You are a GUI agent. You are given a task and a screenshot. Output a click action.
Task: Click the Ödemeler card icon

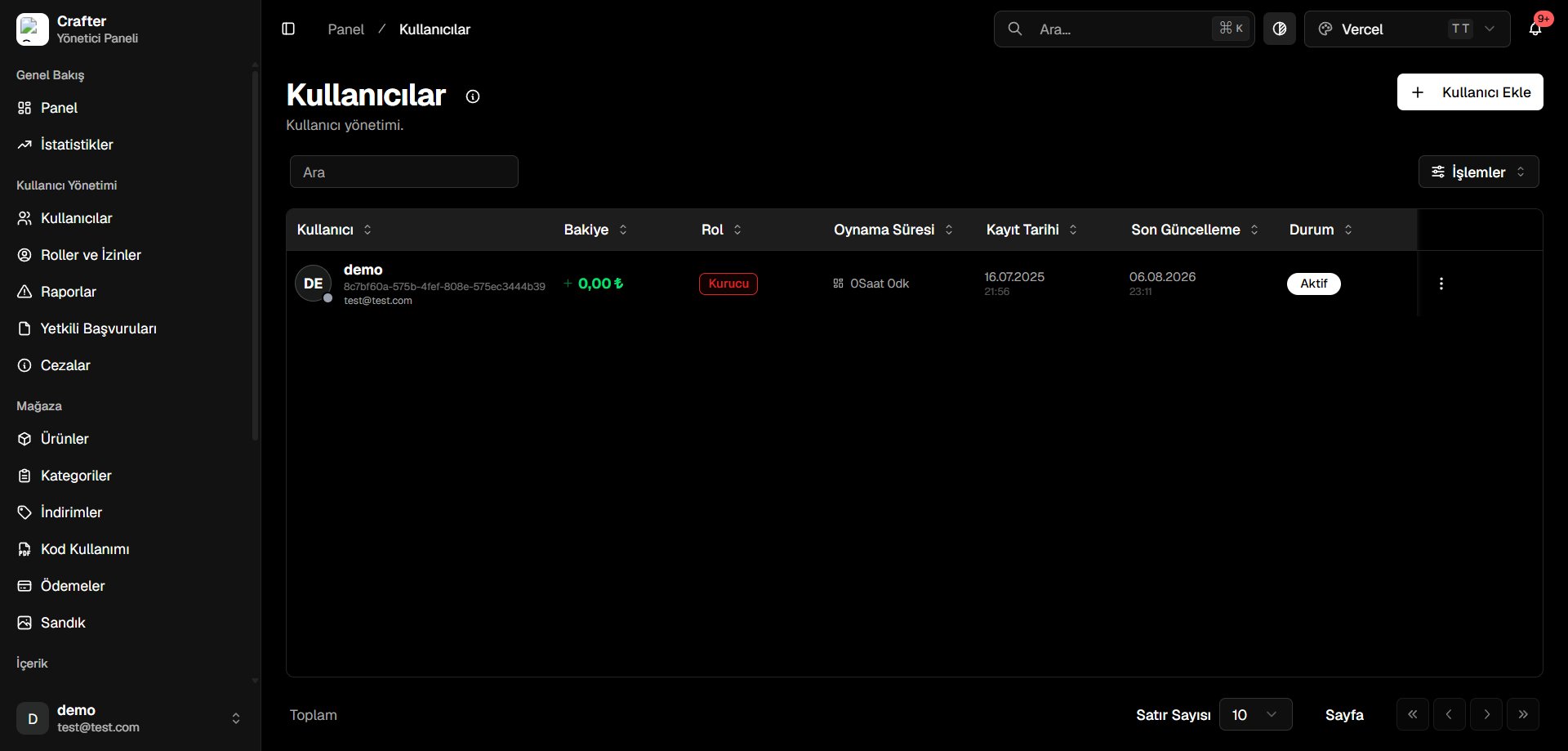click(24, 586)
